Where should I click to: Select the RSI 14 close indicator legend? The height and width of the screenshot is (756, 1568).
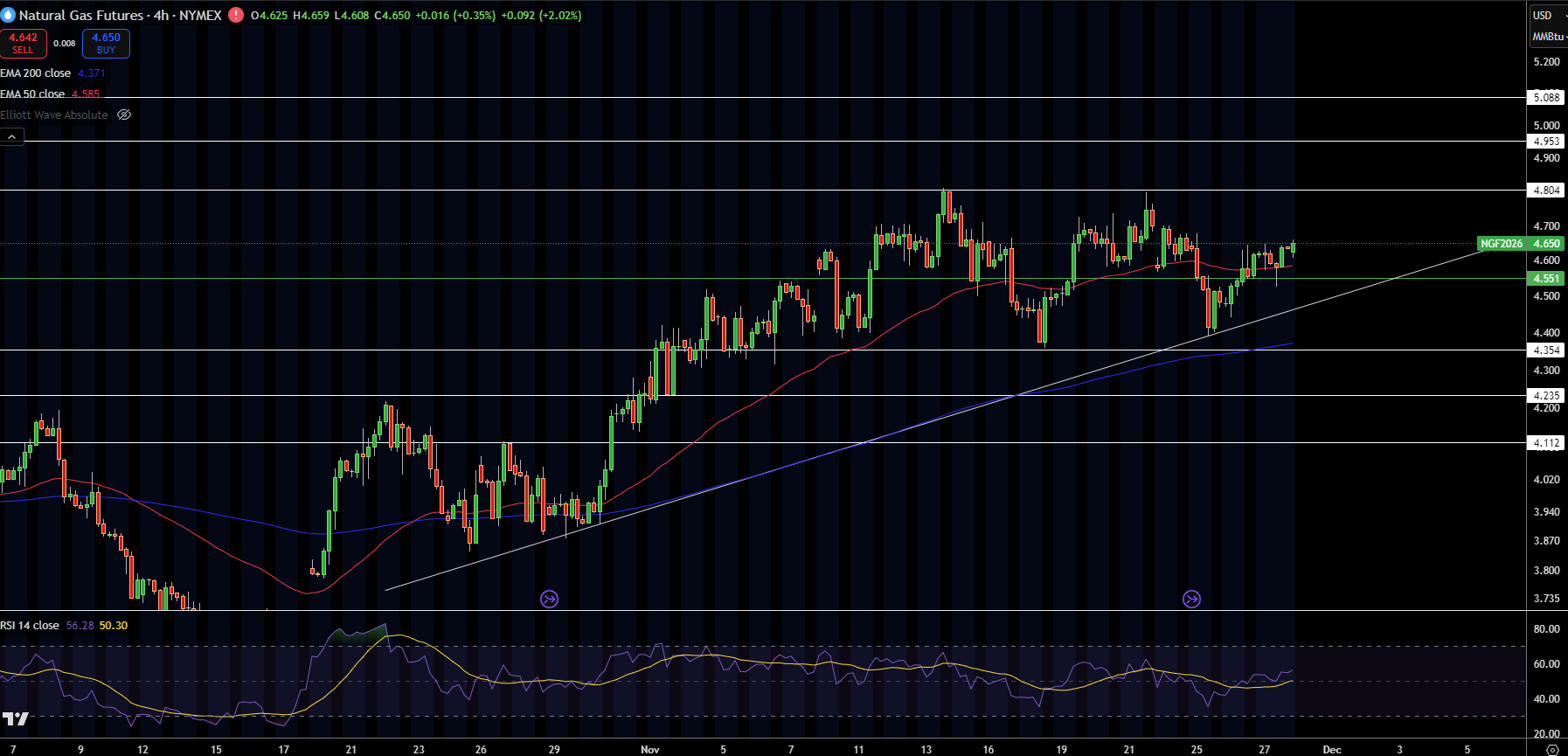(x=30, y=625)
